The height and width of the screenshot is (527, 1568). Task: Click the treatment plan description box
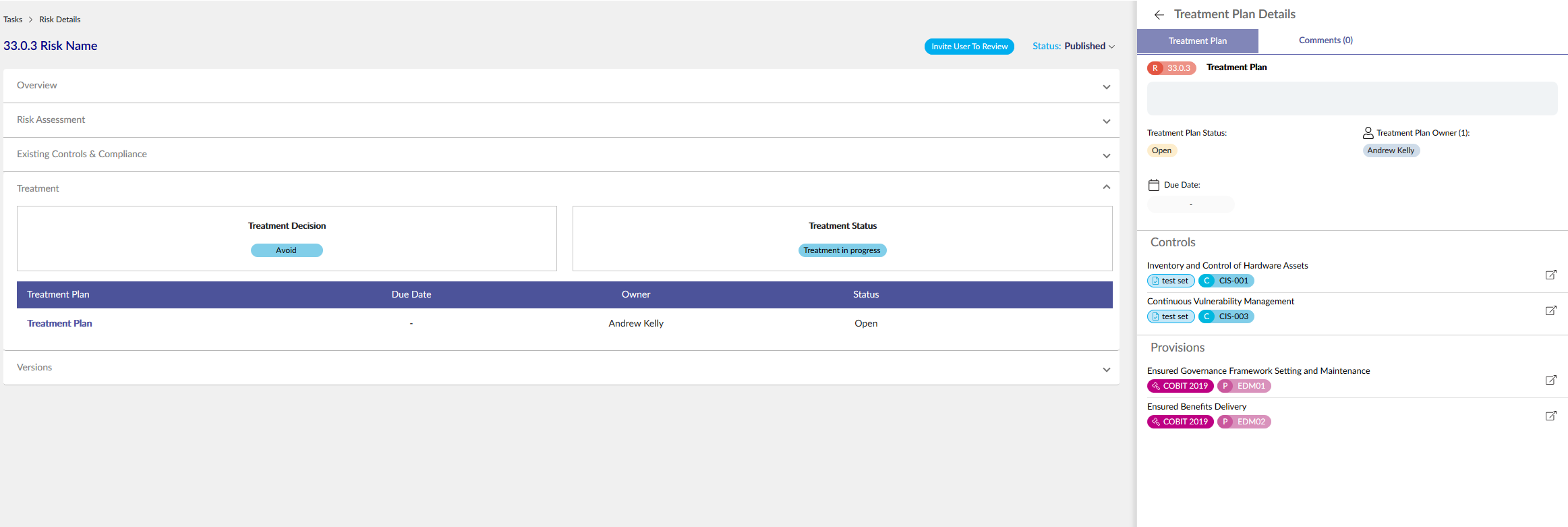(x=1352, y=99)
